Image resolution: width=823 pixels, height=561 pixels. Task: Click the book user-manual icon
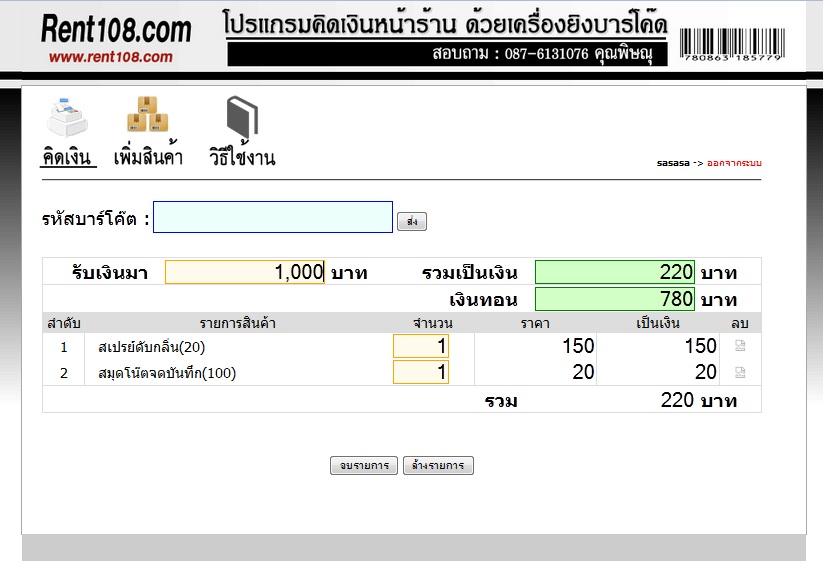(241, 116)
